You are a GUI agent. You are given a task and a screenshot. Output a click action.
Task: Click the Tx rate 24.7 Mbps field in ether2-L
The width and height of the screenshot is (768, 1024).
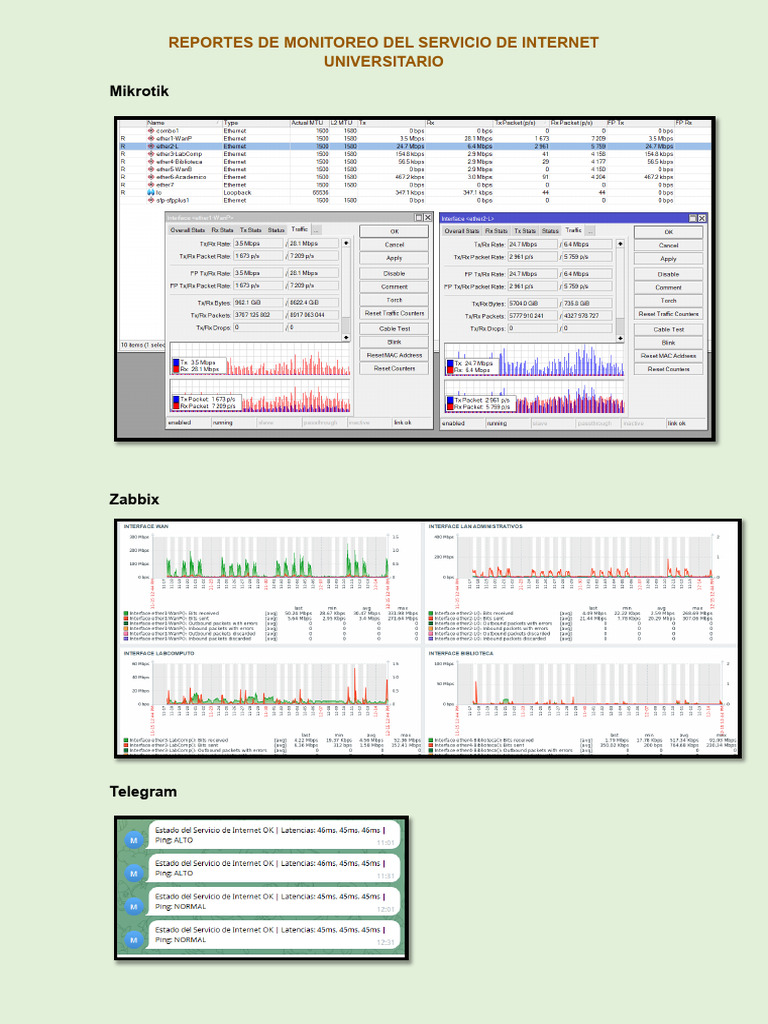click(x=533, y=244)
